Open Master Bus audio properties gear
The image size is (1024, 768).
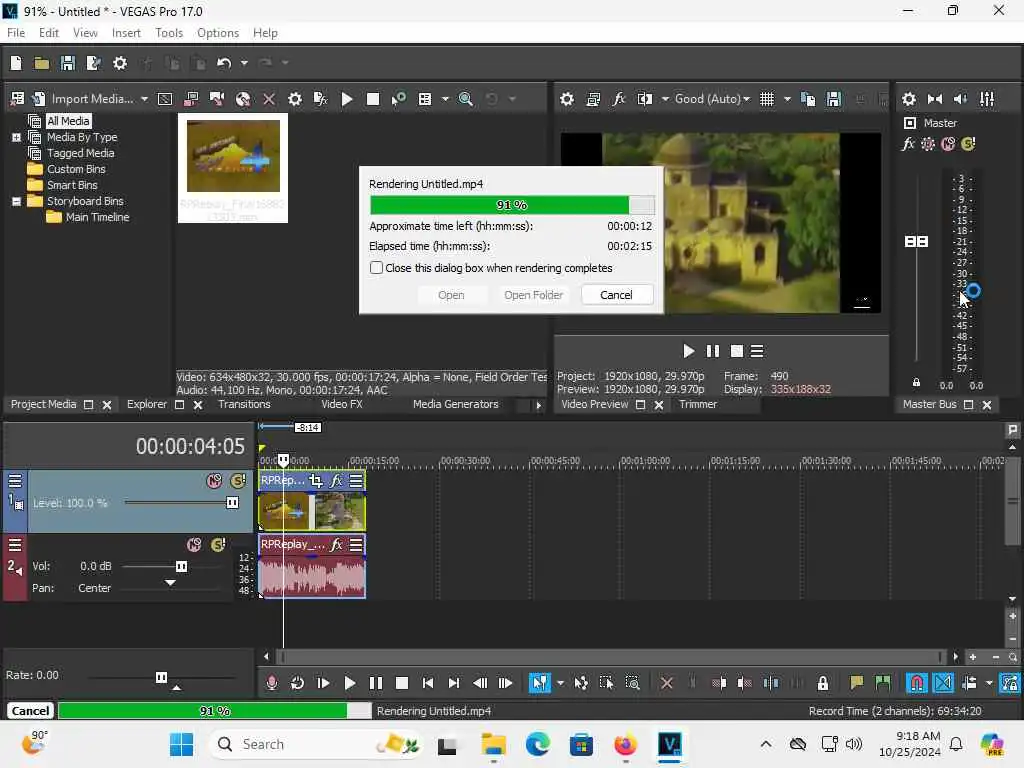pyautogui.click(x=908, y=99)
